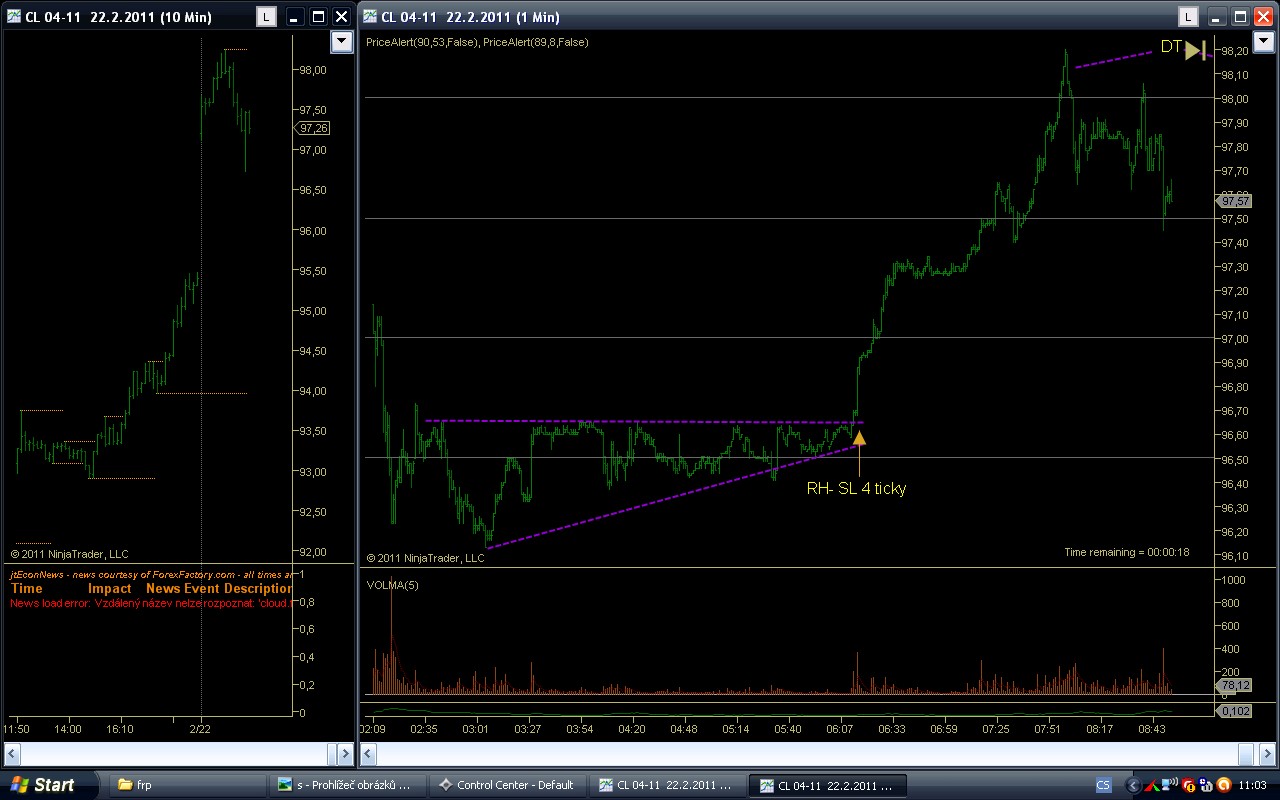Viewport: 1280px width, 800px height.
Task: Select the yellow up-arrow marker above RH- SL
Action: point(859,437)
